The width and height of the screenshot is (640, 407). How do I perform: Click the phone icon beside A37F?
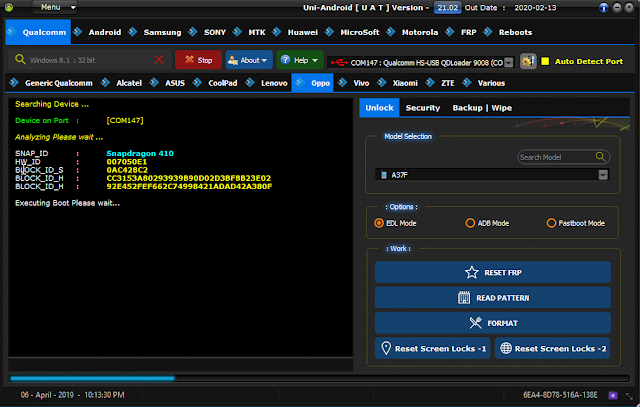coord(384,175)
